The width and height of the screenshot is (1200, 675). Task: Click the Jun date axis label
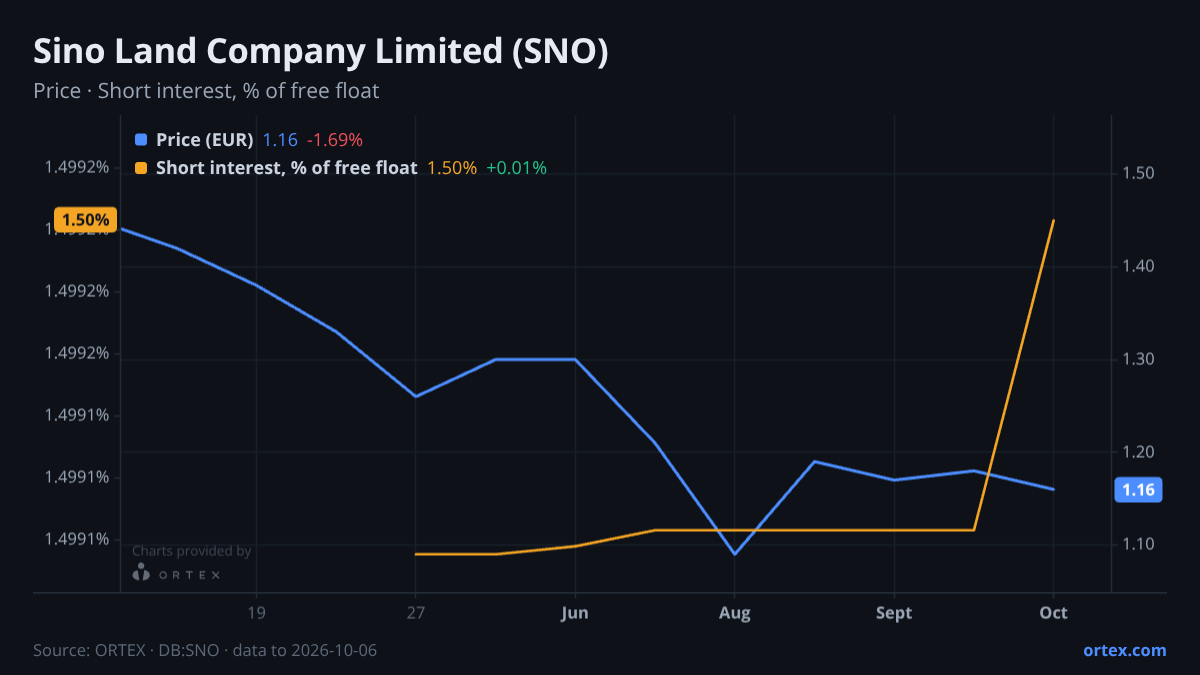575,613
